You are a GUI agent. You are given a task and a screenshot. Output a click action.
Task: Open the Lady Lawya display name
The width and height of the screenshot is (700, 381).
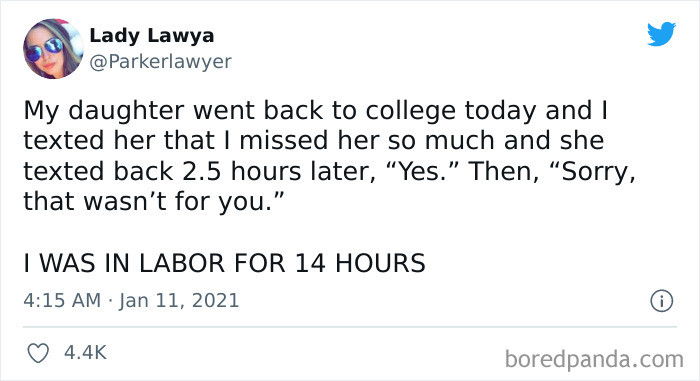coord(152,36)
